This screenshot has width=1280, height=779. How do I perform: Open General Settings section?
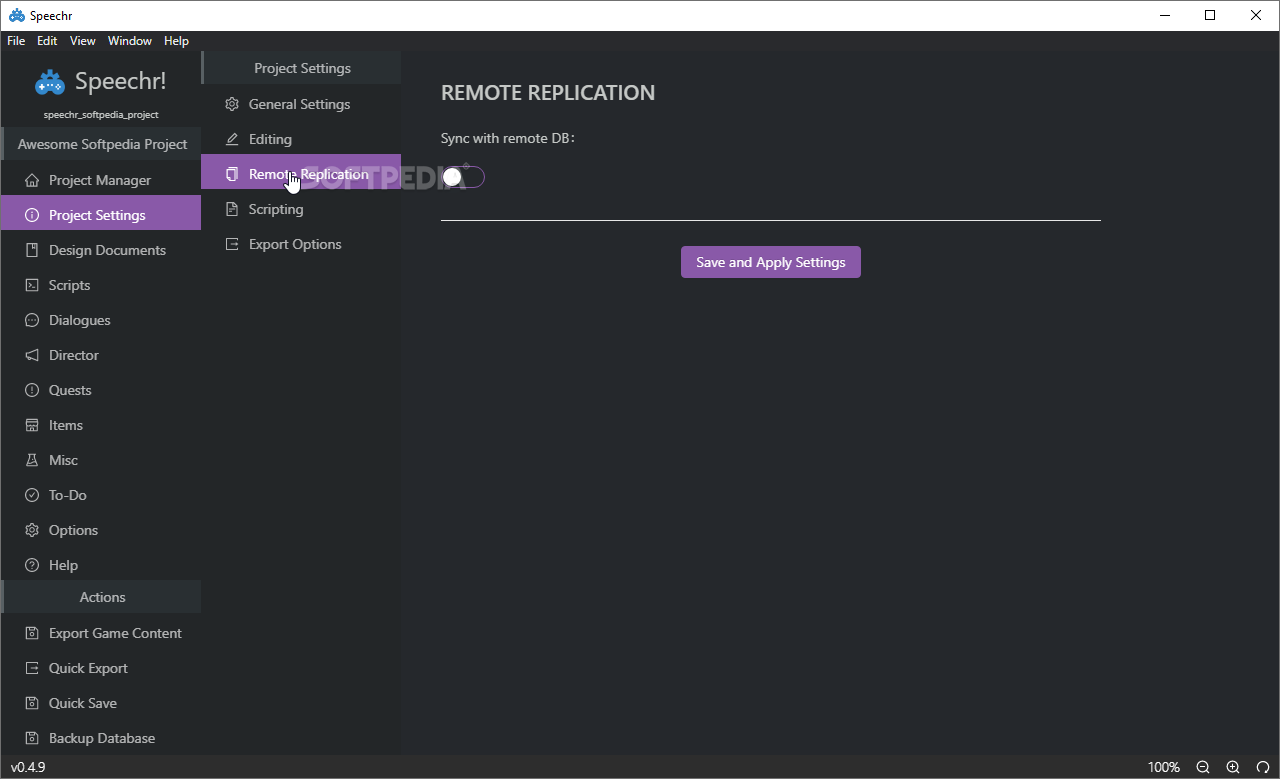click(301, 104)
